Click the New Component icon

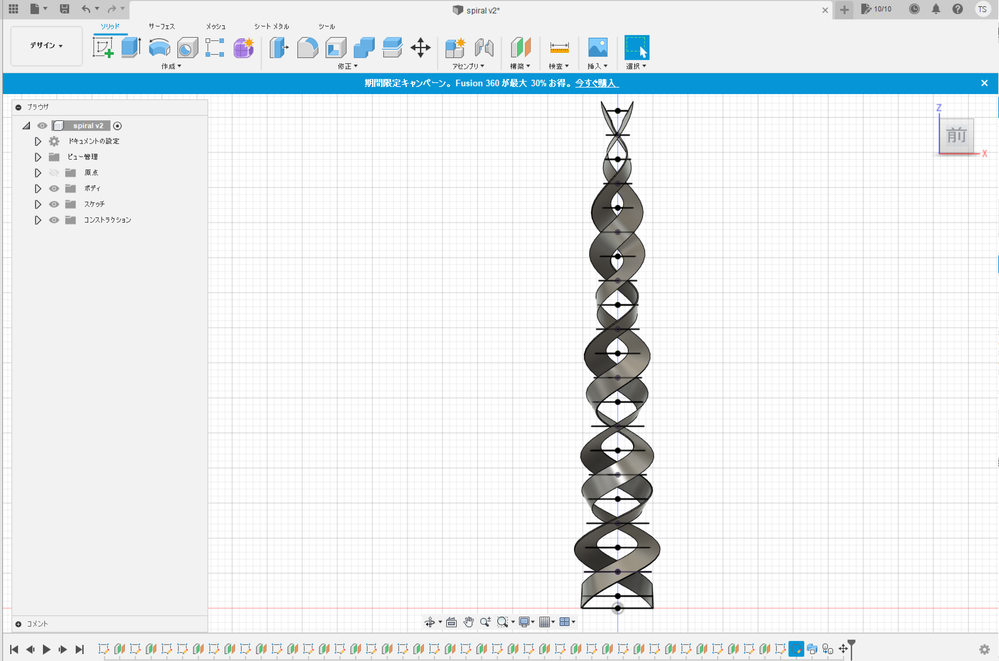[455, 48]
